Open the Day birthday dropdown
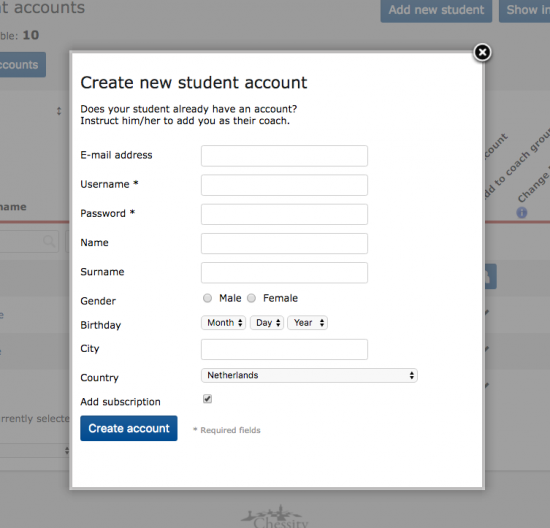Viewport: 550px width, 528px height. pyautogui.click(x=267, y=323)
